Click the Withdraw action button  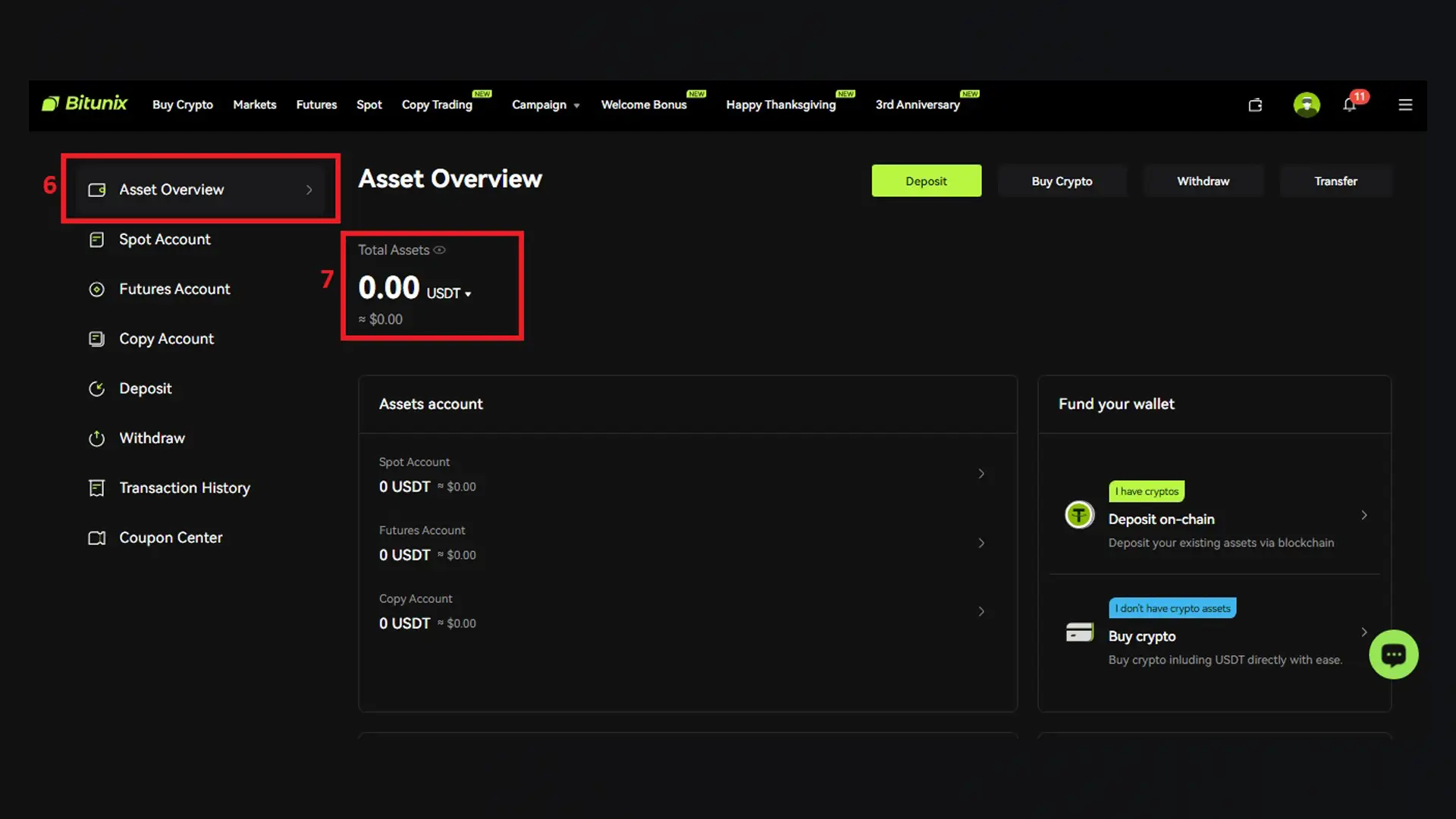click(x=1203, y=180)
